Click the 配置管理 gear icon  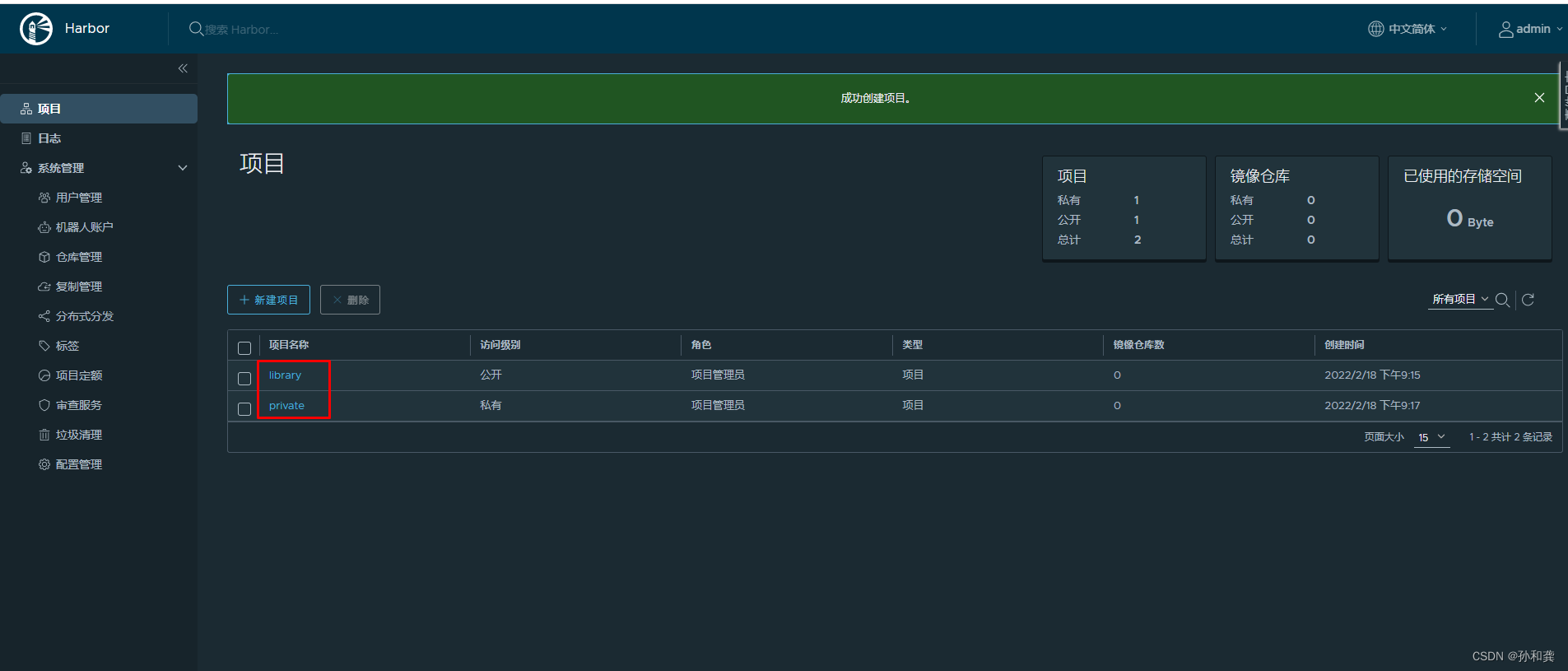pyautogui.click(x=44, y=464)
